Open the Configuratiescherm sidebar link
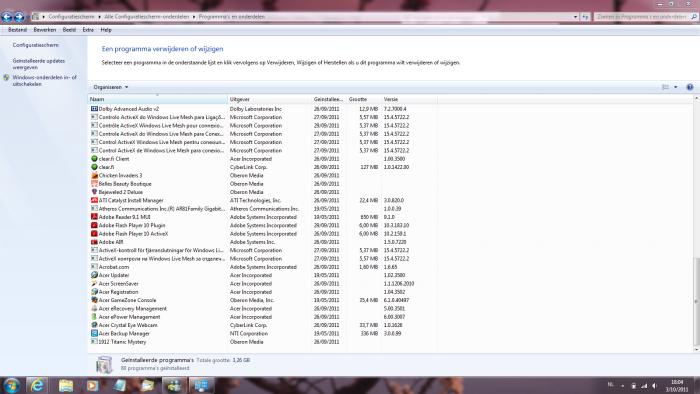The image size is (700, 394). (x=35, y=45)
